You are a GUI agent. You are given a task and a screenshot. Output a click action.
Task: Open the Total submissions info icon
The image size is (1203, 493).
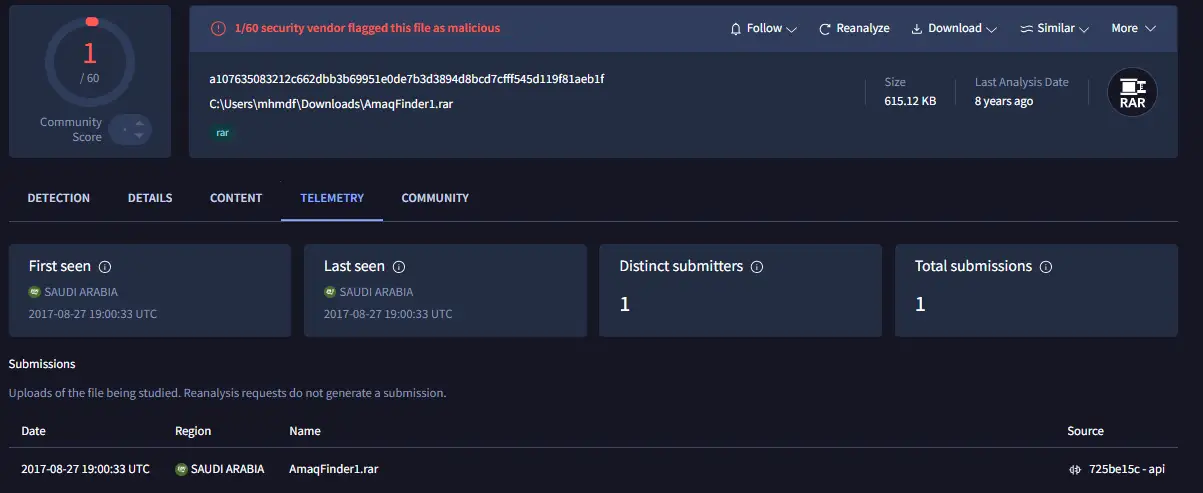tap(1046, 267)
